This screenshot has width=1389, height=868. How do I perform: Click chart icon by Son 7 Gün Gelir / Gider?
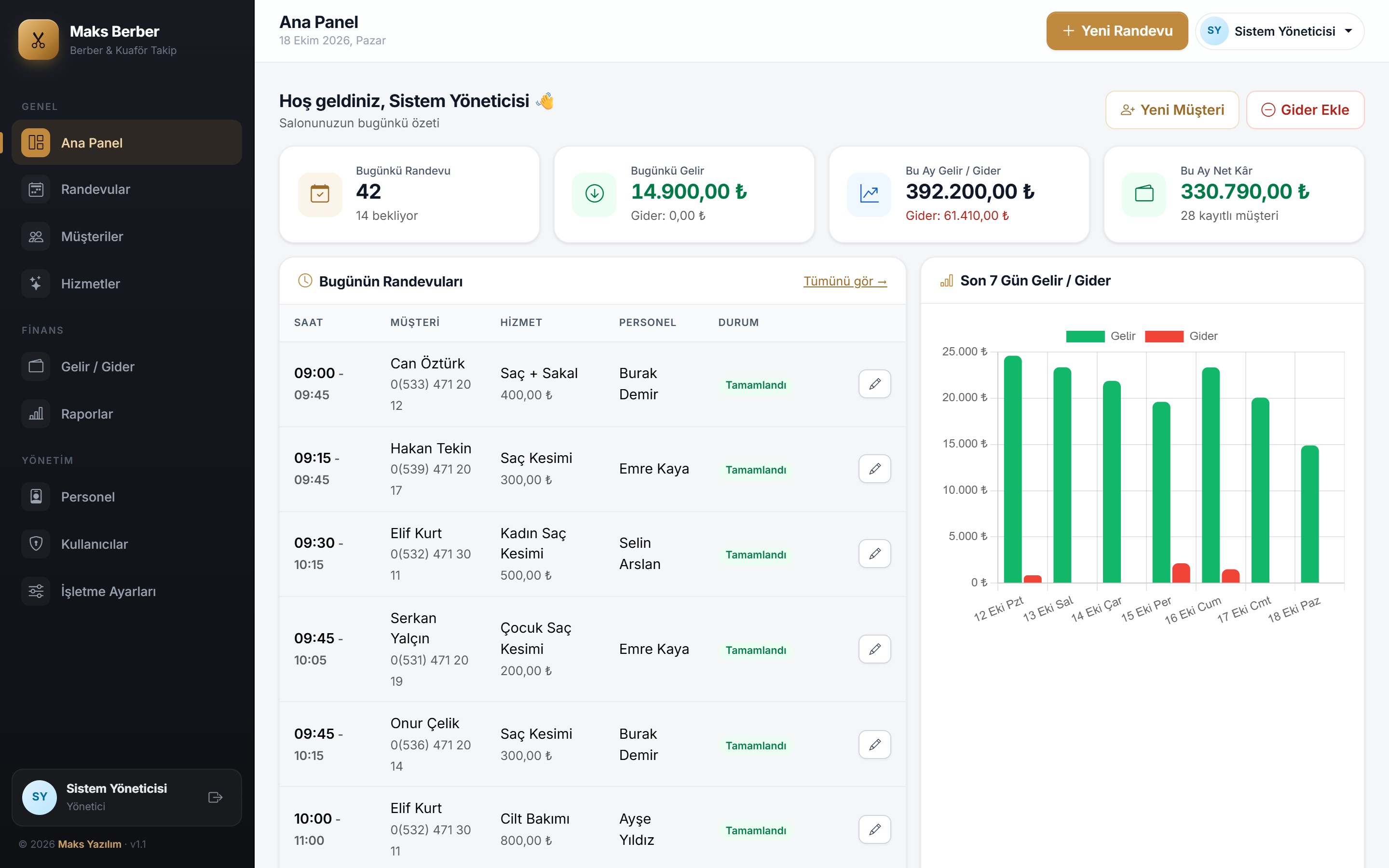click(946, 281)
